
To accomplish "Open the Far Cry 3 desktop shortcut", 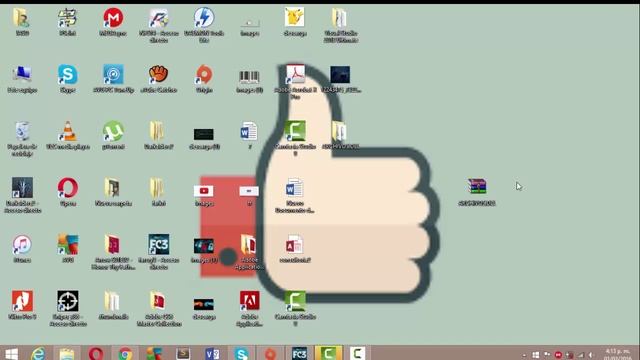I will (158, 245).
